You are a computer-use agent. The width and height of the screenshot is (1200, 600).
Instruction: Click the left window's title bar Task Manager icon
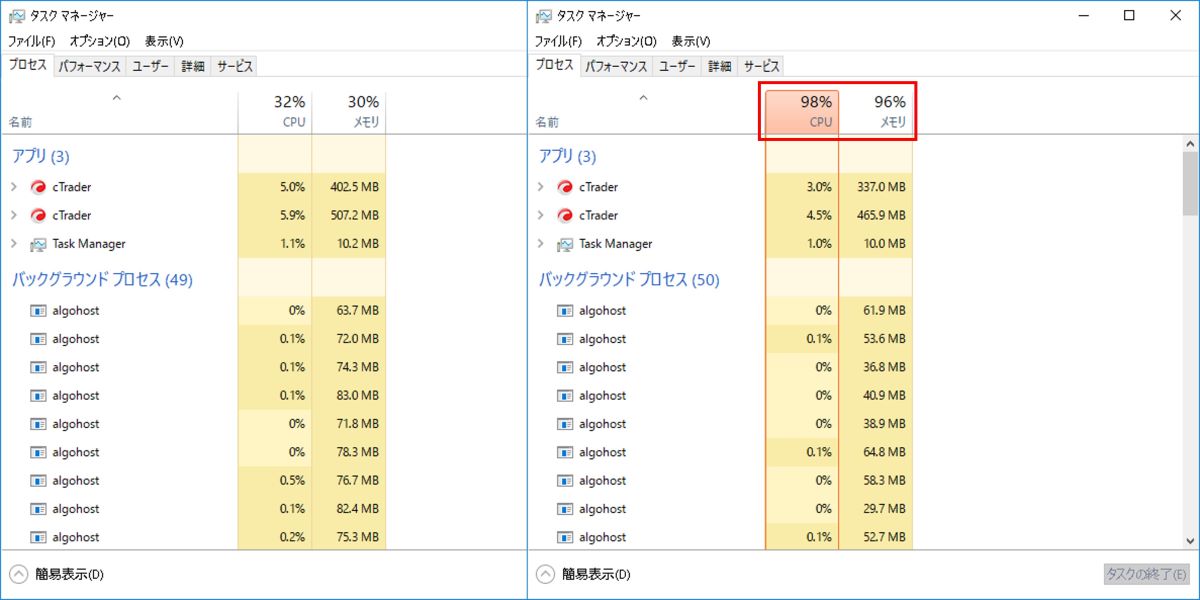coord(16,16)
